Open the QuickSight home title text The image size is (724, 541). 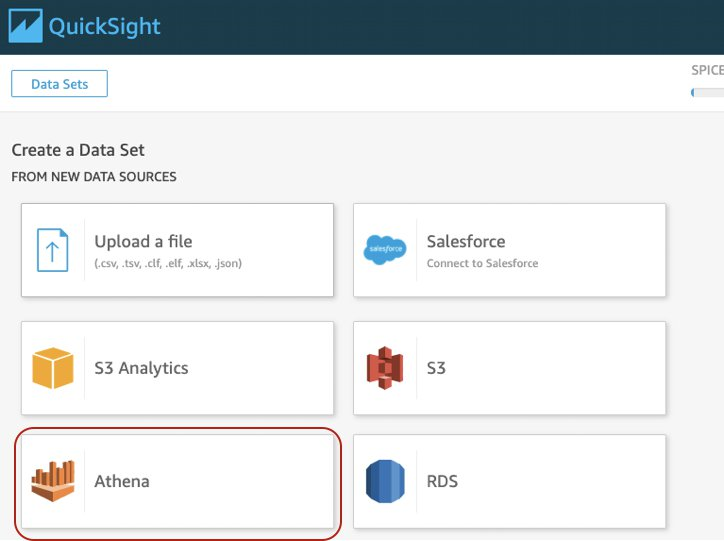pos(104,27)
